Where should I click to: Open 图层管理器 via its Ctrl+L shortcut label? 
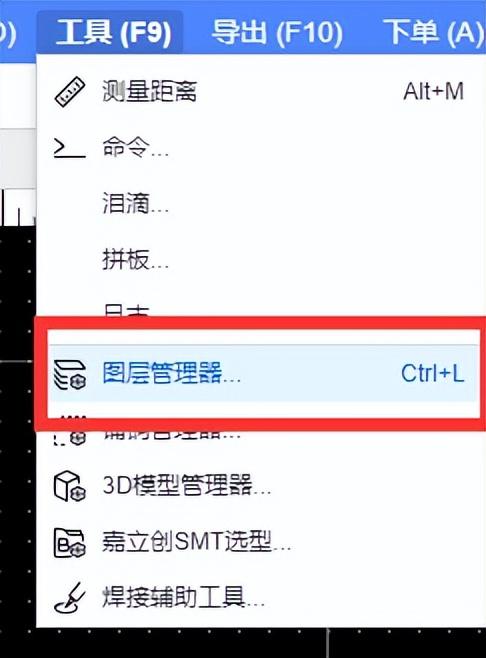click(432, 373)
